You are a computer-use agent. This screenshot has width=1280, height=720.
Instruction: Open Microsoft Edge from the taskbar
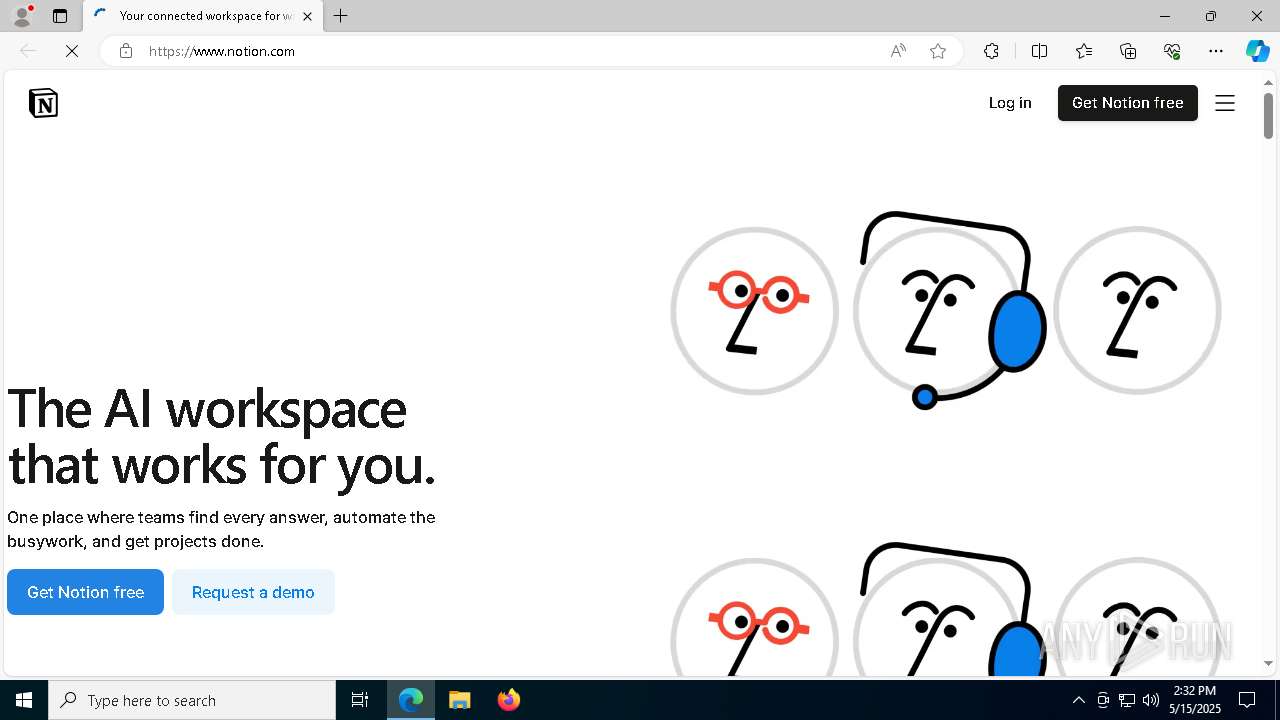click(x=411, y=700)
